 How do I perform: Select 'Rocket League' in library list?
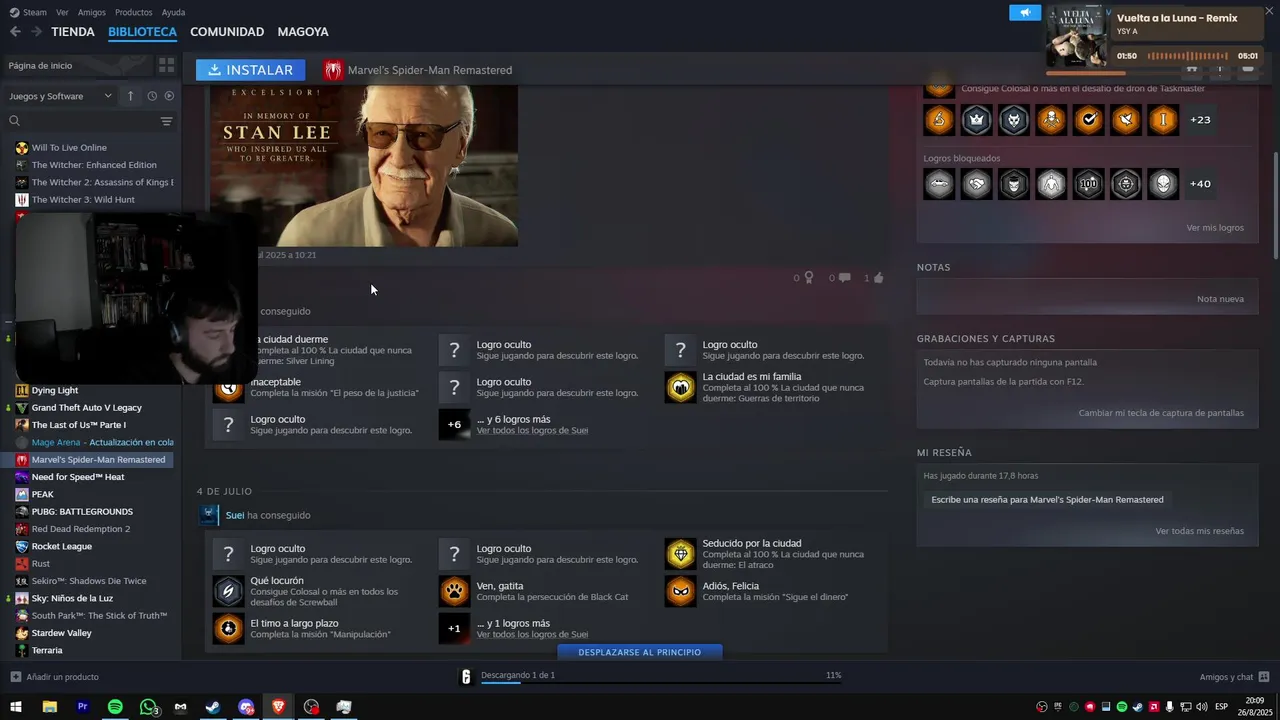[62, 546]
